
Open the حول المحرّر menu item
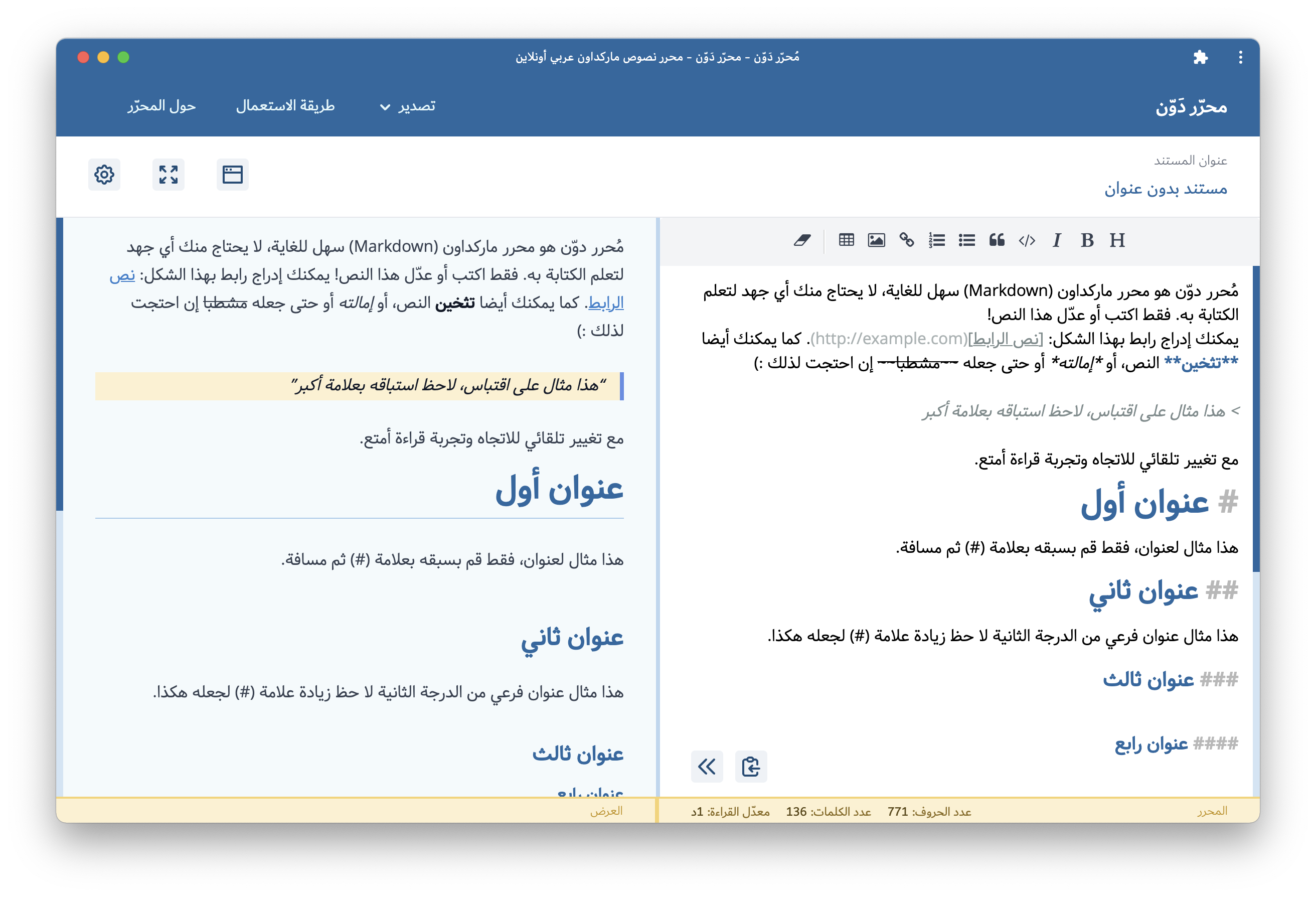click(161, 106)
